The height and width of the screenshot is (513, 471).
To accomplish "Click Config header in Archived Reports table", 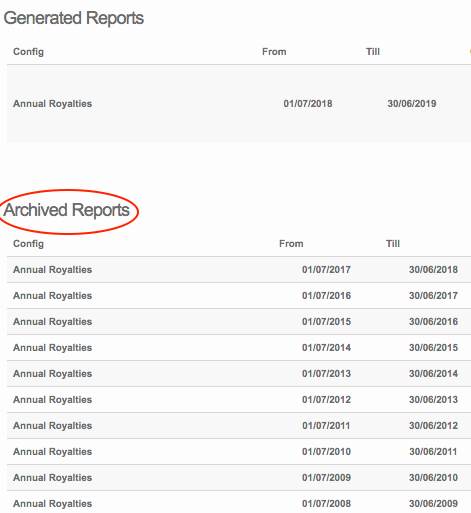I will [28, 244].
